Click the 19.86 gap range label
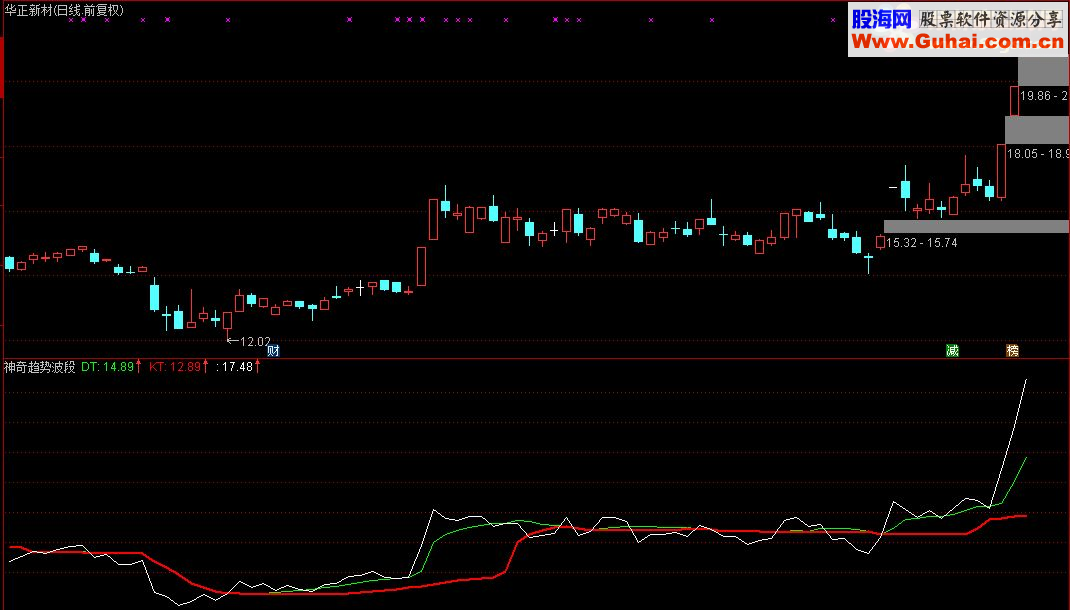 pyautogui.click(x=1044, y=96)
